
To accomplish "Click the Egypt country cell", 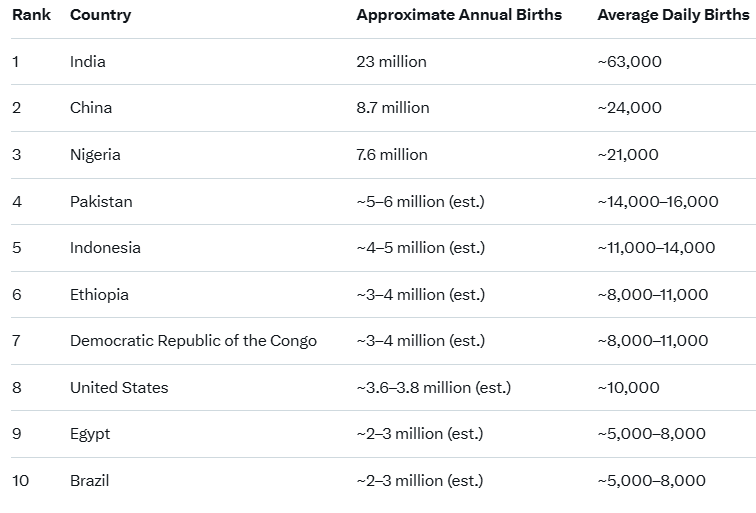I will pos(90,434).
